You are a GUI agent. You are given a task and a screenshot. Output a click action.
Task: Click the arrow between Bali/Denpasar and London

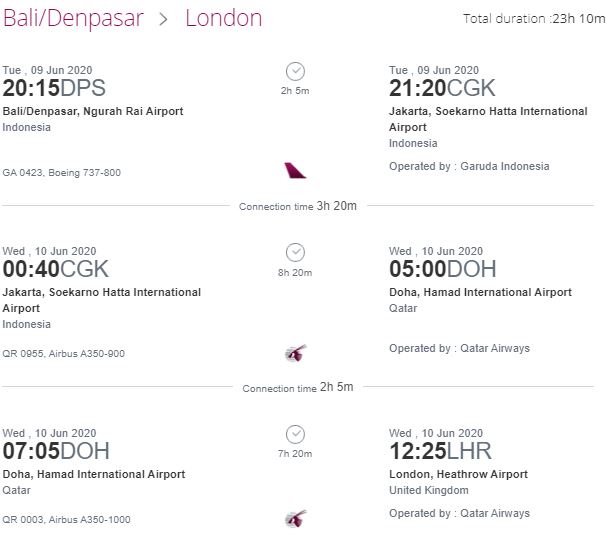click(x=164, y=19)
